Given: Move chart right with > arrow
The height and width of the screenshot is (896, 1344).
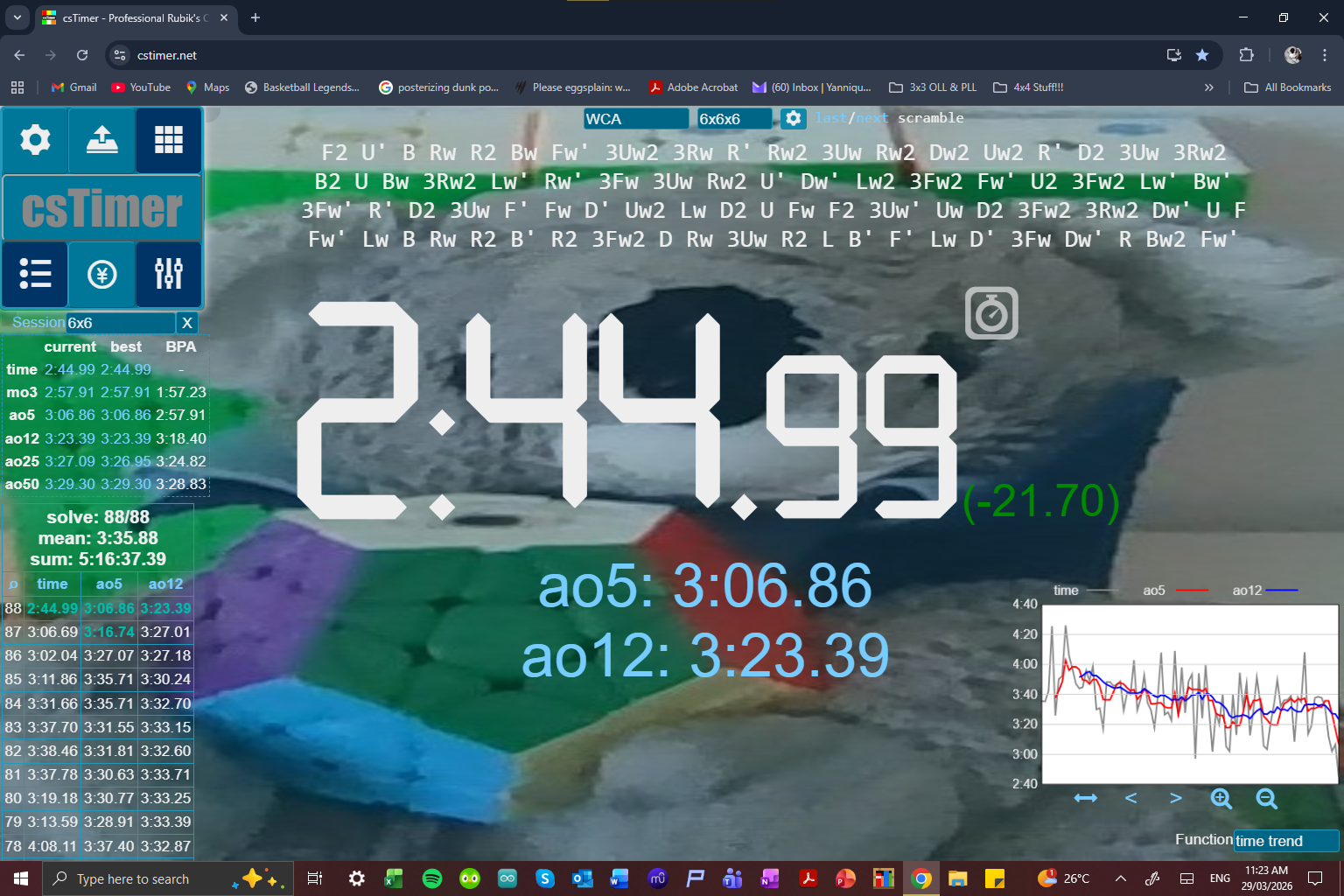Looking at the screenshot, I should [1175, 798].
